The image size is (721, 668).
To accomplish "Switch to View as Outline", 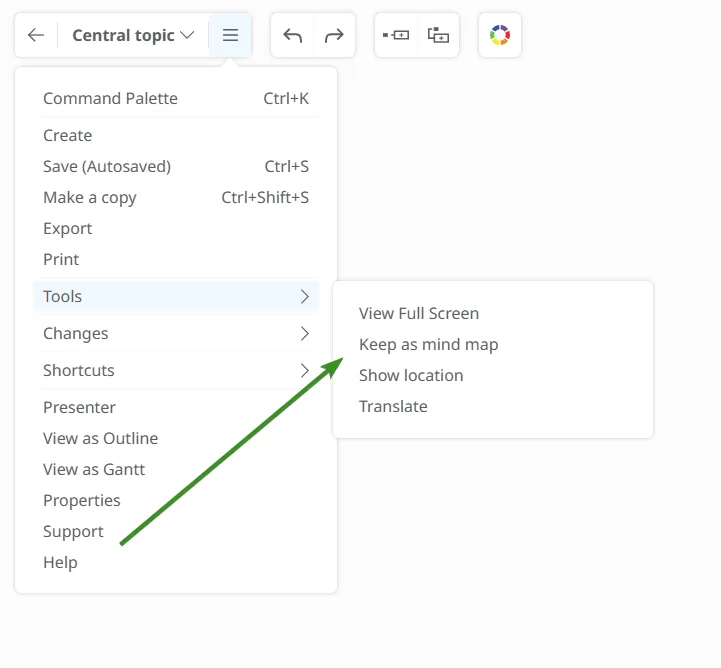I will (x=100, y=438).
